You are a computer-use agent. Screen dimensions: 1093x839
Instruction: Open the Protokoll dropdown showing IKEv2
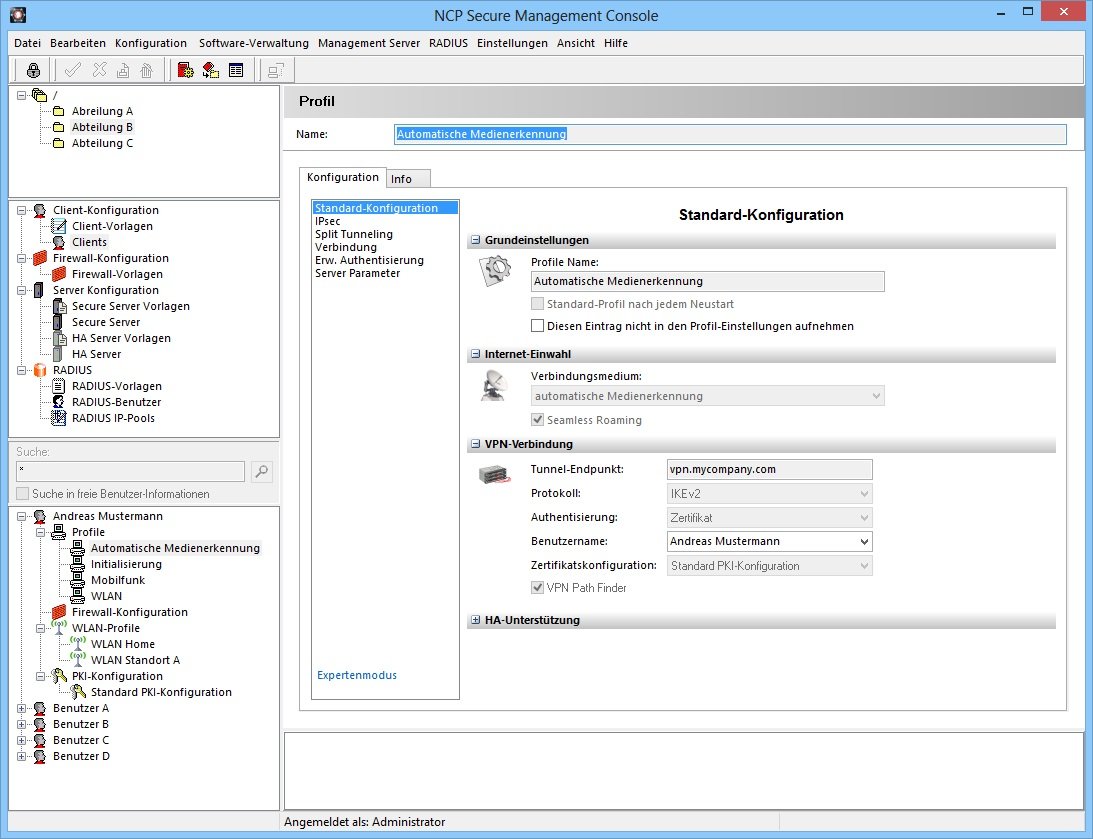(770, 493)
